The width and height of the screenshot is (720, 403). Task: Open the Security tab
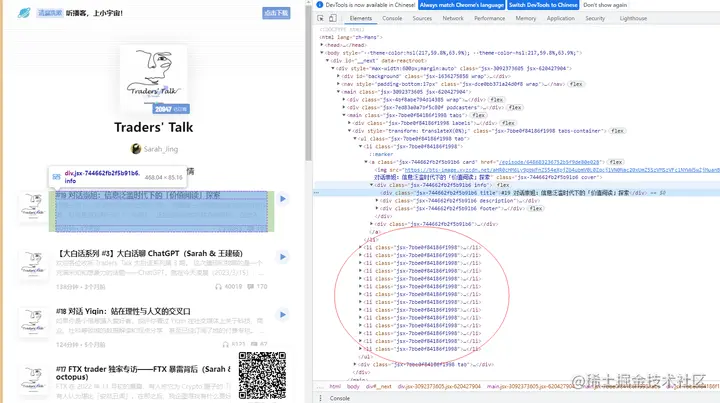coord(595,18)
